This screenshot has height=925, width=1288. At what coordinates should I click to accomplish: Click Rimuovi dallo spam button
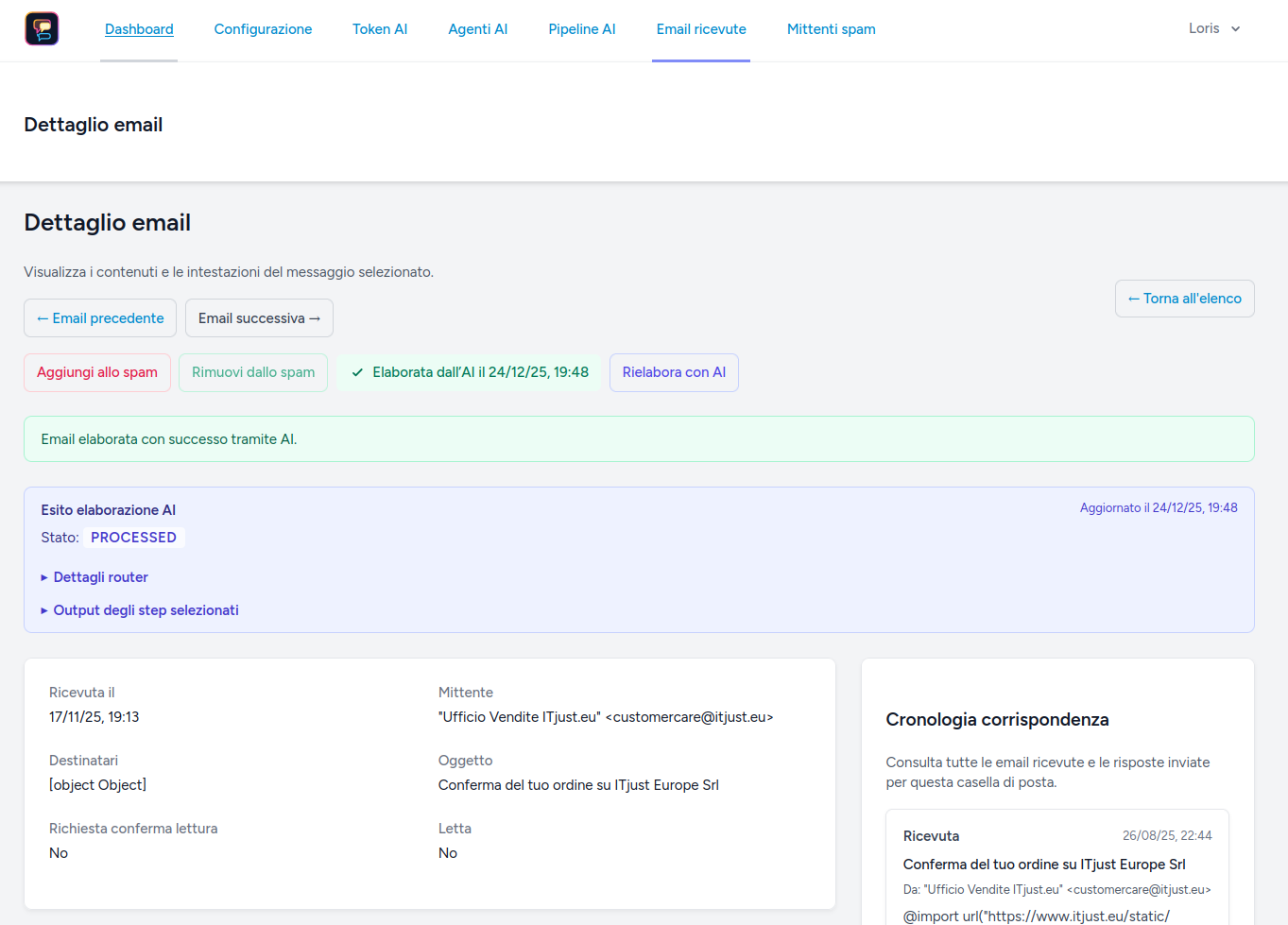pyautogui.click(x=253, y=372)
